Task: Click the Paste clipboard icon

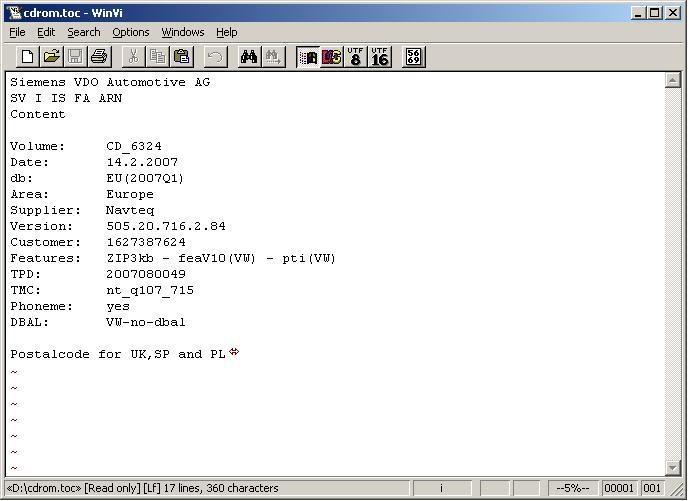Action: [181, 57]
